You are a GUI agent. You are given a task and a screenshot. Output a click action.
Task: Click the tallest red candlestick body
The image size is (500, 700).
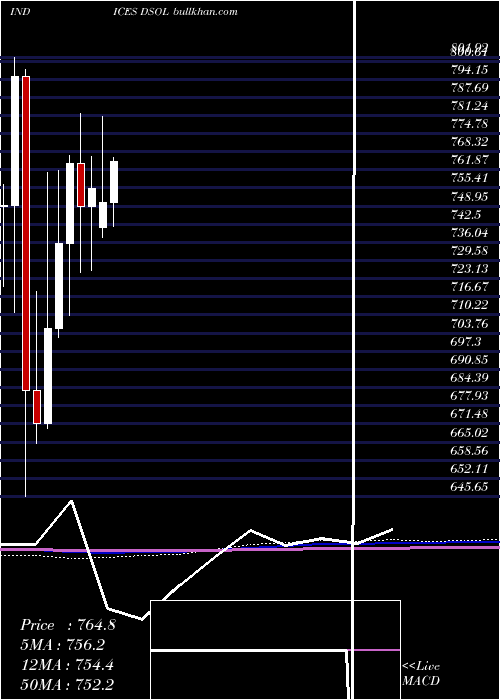(x=26, y=233)
